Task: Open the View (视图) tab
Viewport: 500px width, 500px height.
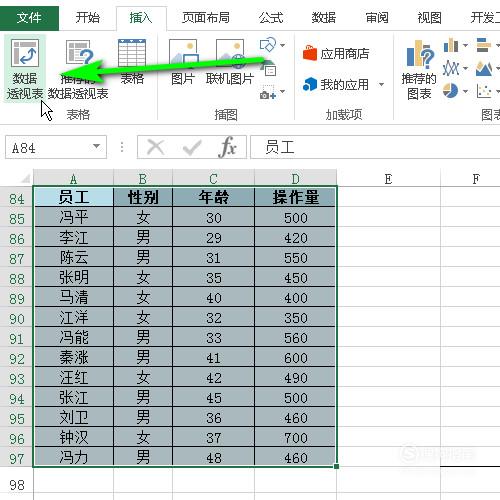Action: pyautogui.click(x=430, y=18)
